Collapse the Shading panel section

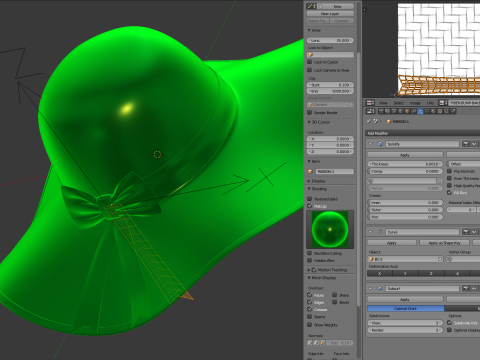(x=309, y=189)
